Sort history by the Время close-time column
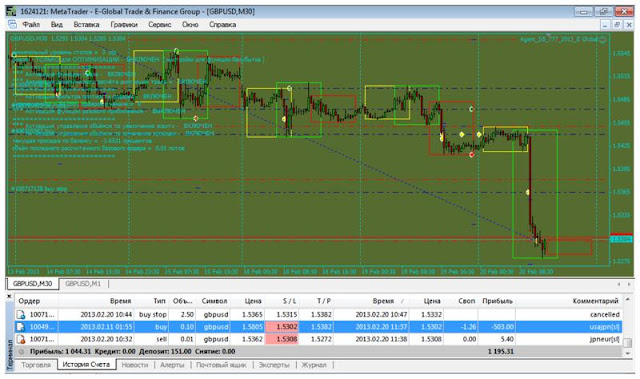Image resolution: width=640 pixels, height=379 pixels. [x=383, y=301]
